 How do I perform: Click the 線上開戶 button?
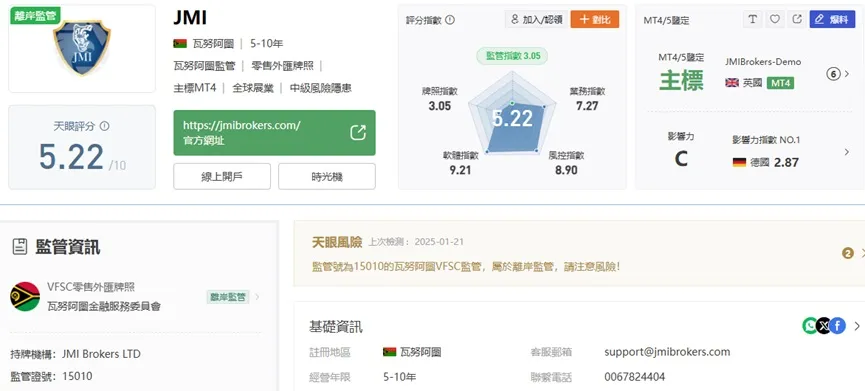click(222, 176)
